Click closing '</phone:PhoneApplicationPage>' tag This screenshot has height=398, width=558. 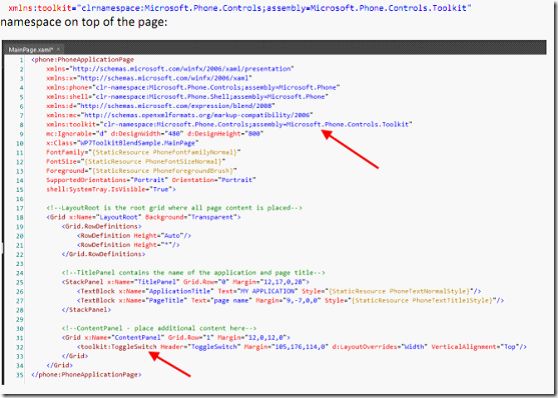[x=86, y=374]
